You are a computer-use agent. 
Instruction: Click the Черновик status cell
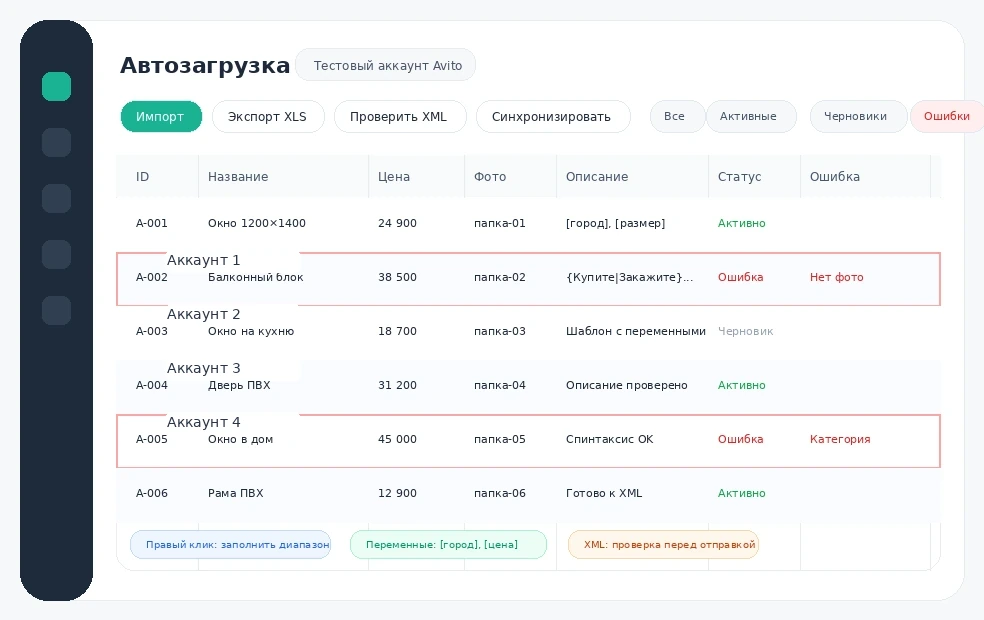746,331
